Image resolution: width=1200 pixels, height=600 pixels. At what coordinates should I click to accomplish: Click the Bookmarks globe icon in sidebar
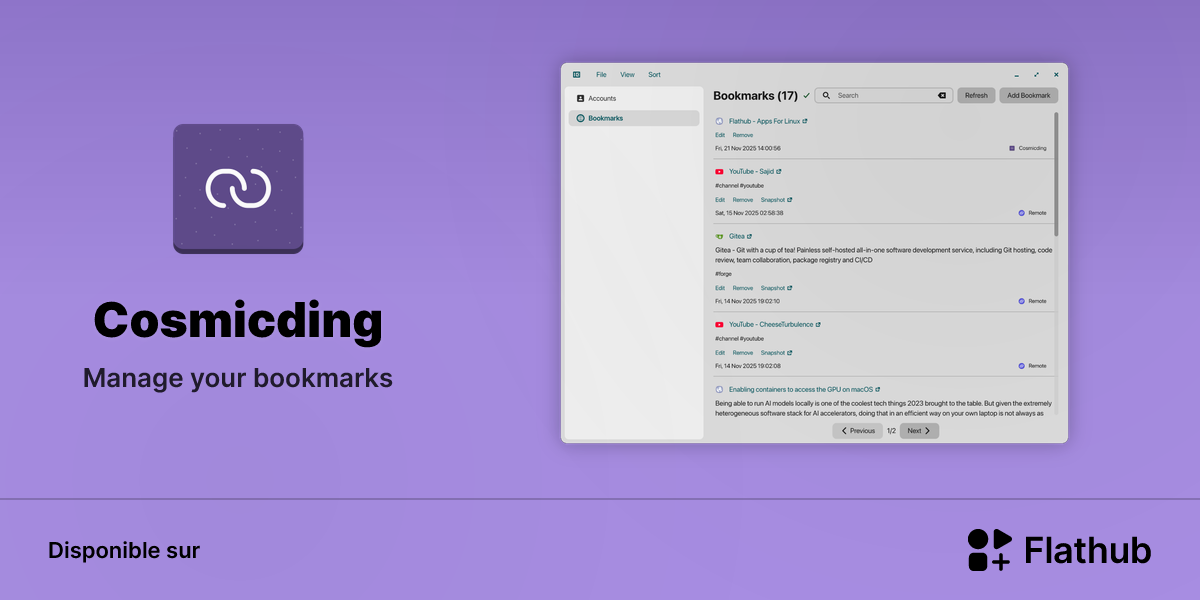click(581, 118)
